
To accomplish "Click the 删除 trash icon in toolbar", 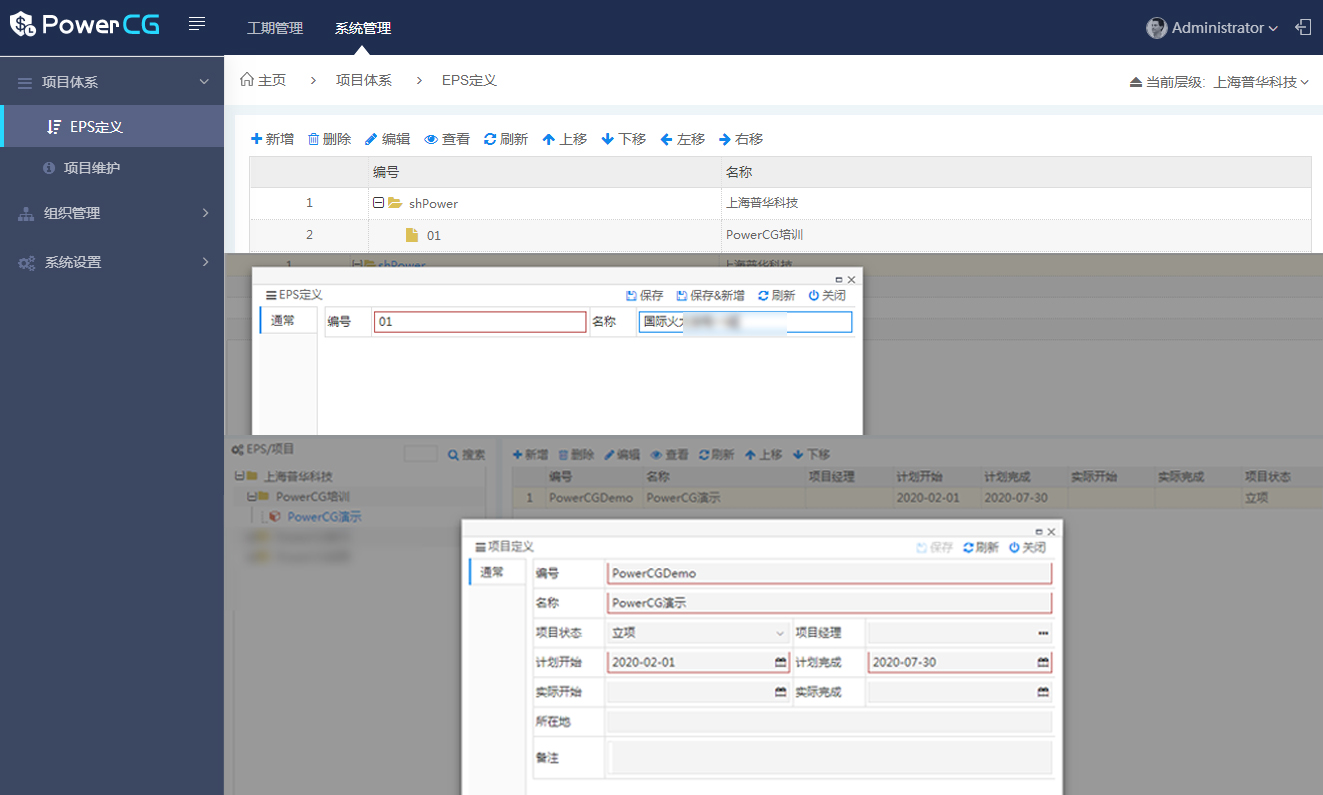I will tap(313, 139).
